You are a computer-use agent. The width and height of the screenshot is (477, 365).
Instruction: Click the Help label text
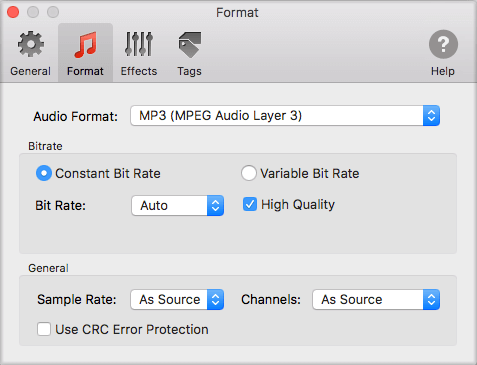tap(443, 71)
